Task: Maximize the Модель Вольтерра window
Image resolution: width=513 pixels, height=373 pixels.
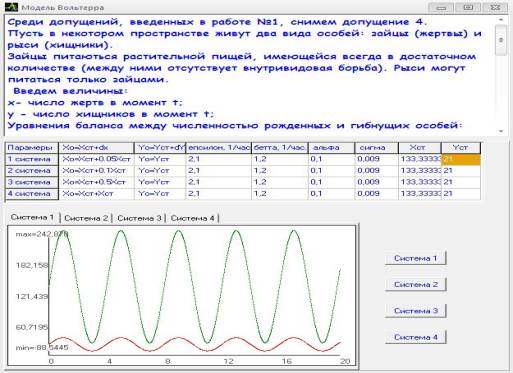Action: pyautogui.click(x=468, y=7)
